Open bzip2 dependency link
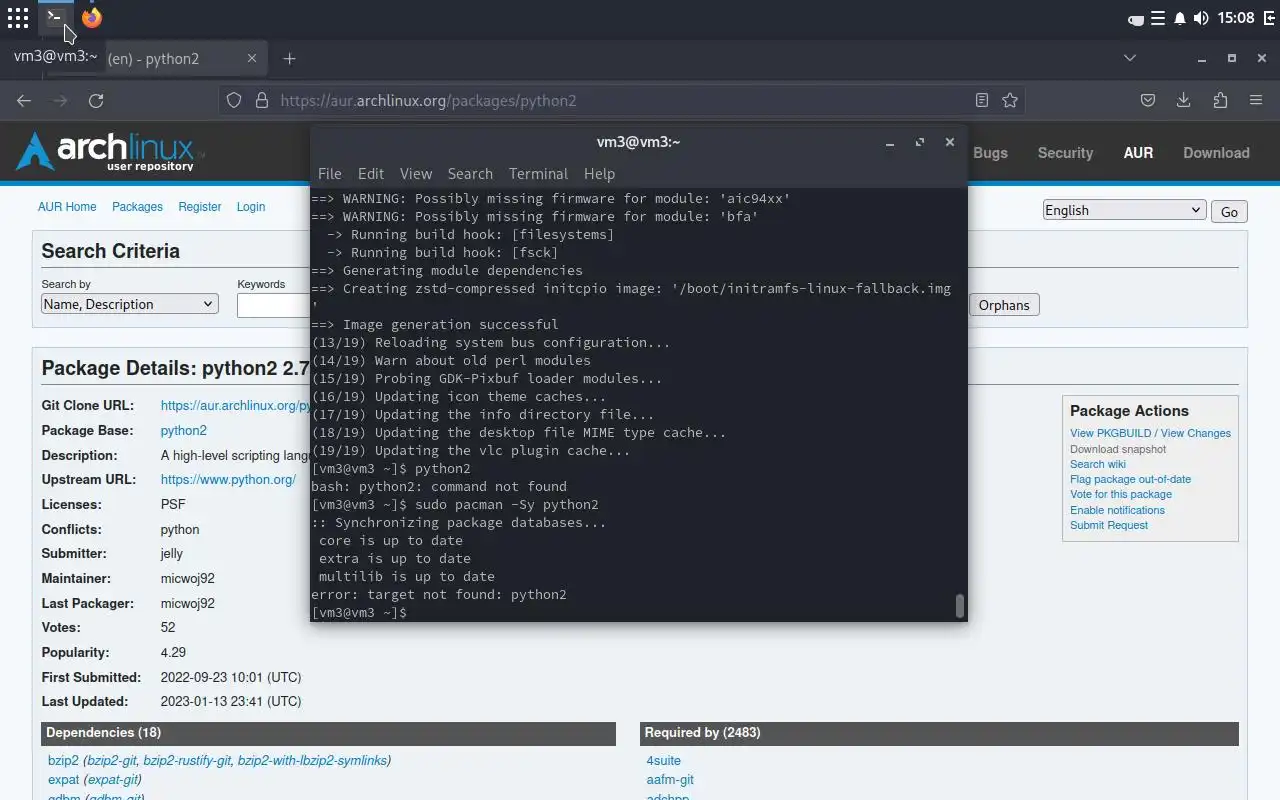The image size is (1280, 800). (x=63, y=761)
